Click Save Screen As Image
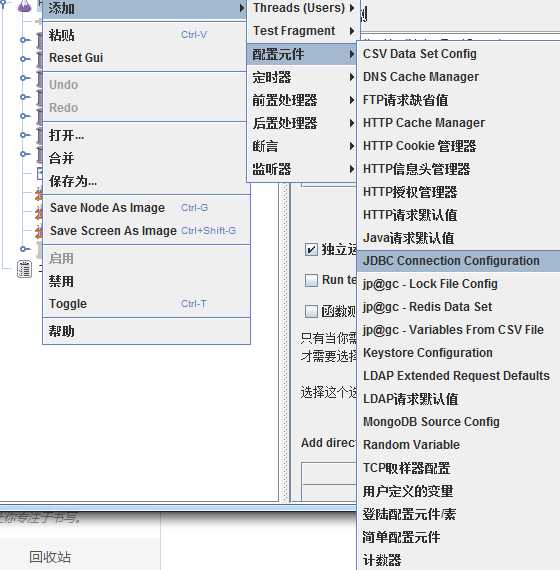This screenshot has width=560, height=570. pos(146,230)
